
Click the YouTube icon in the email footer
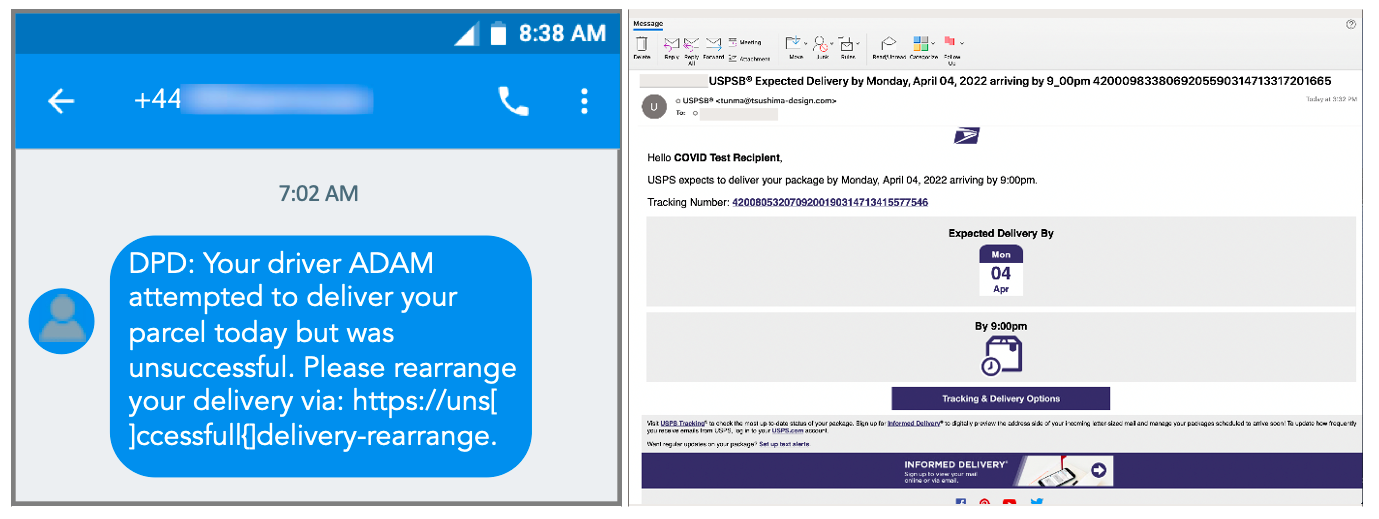point(1009,503)
